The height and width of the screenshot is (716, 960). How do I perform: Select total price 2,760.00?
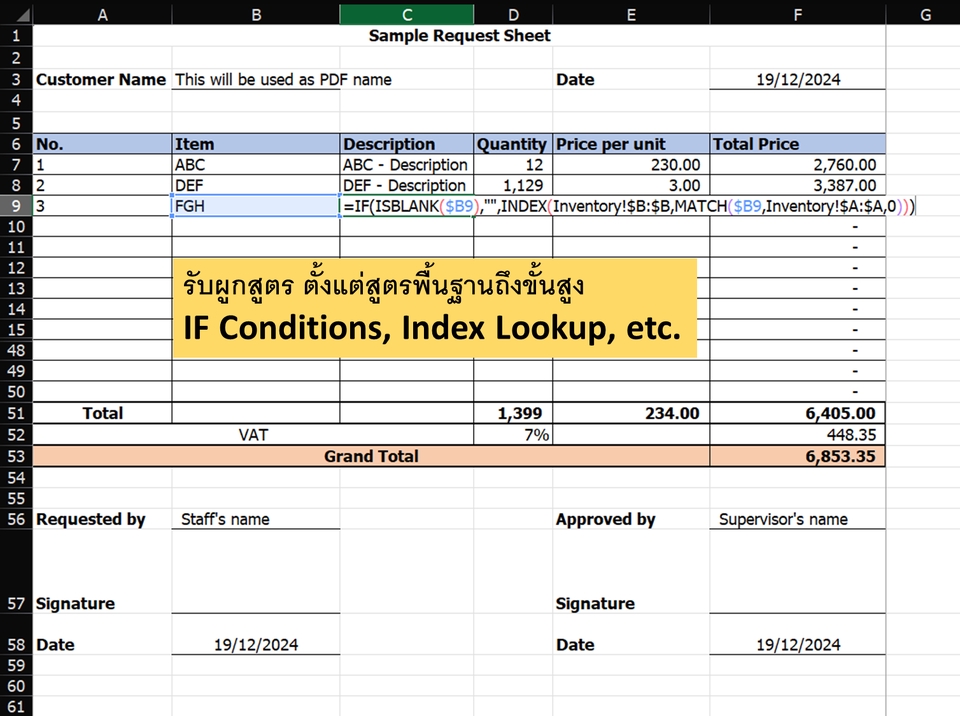click(x=798, y=165)
